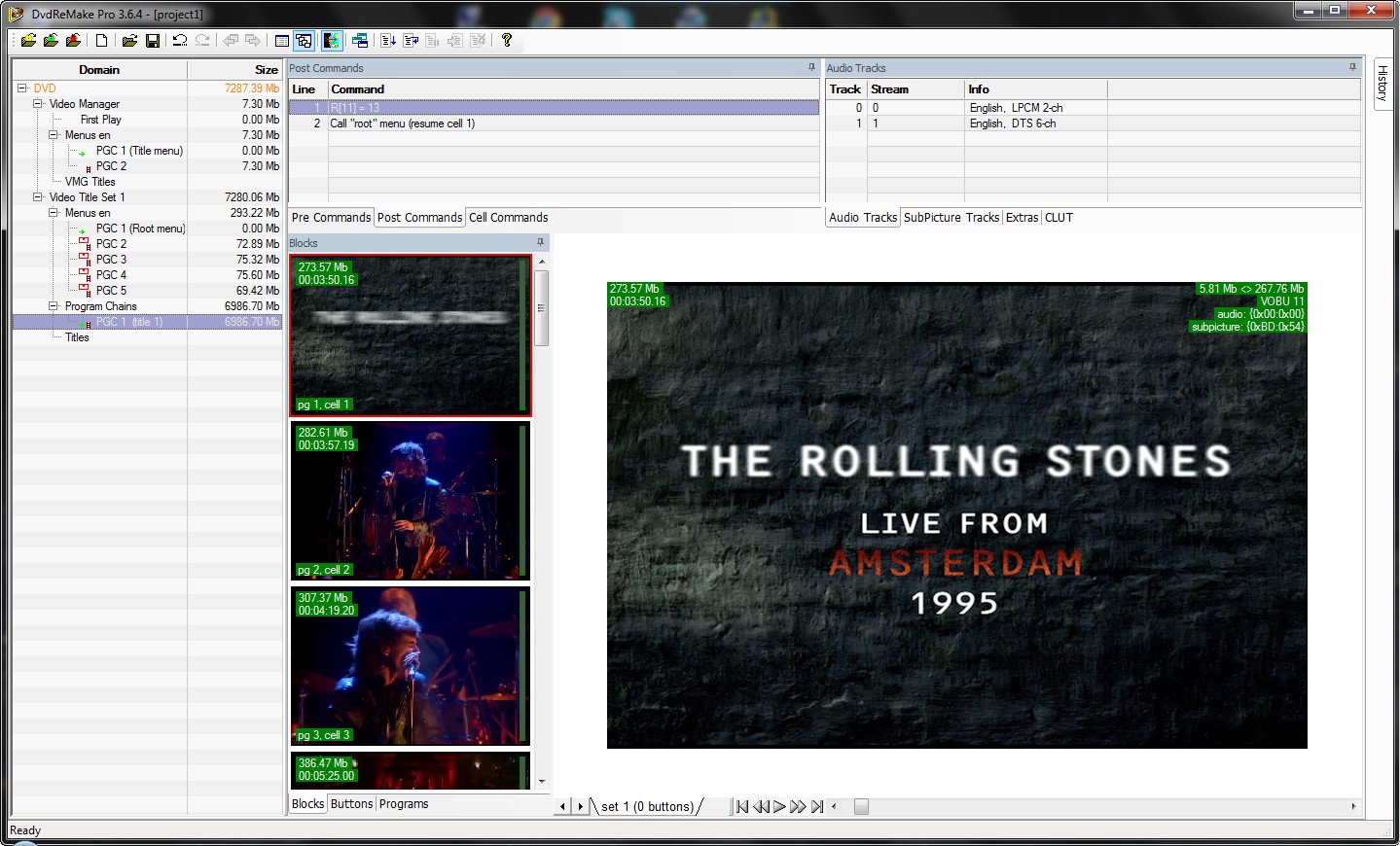1400x846 pixels.
Task: Jump to the first frame of preview
Action: (x=742, y=806)
